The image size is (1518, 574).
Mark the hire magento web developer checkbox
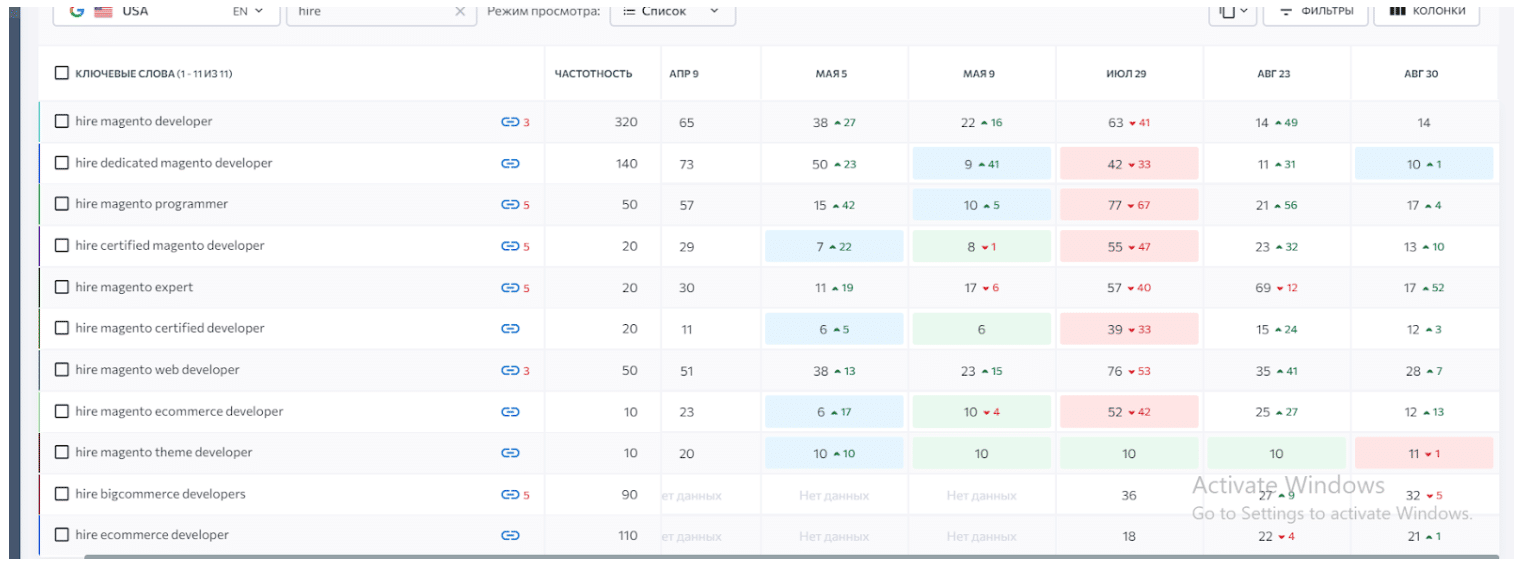(62, 370)
